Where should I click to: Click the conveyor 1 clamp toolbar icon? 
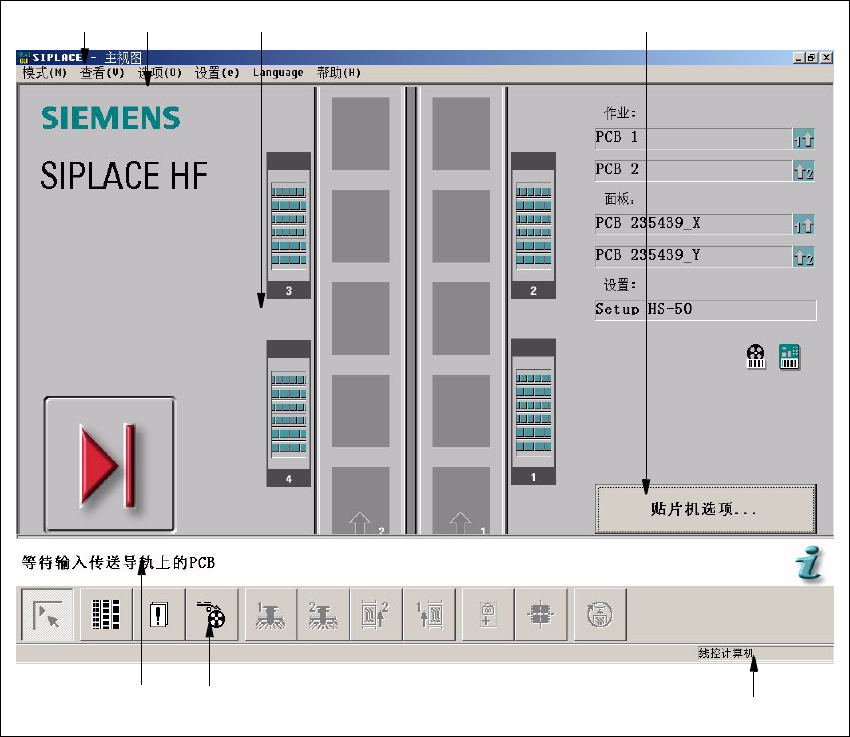point(271,615)
